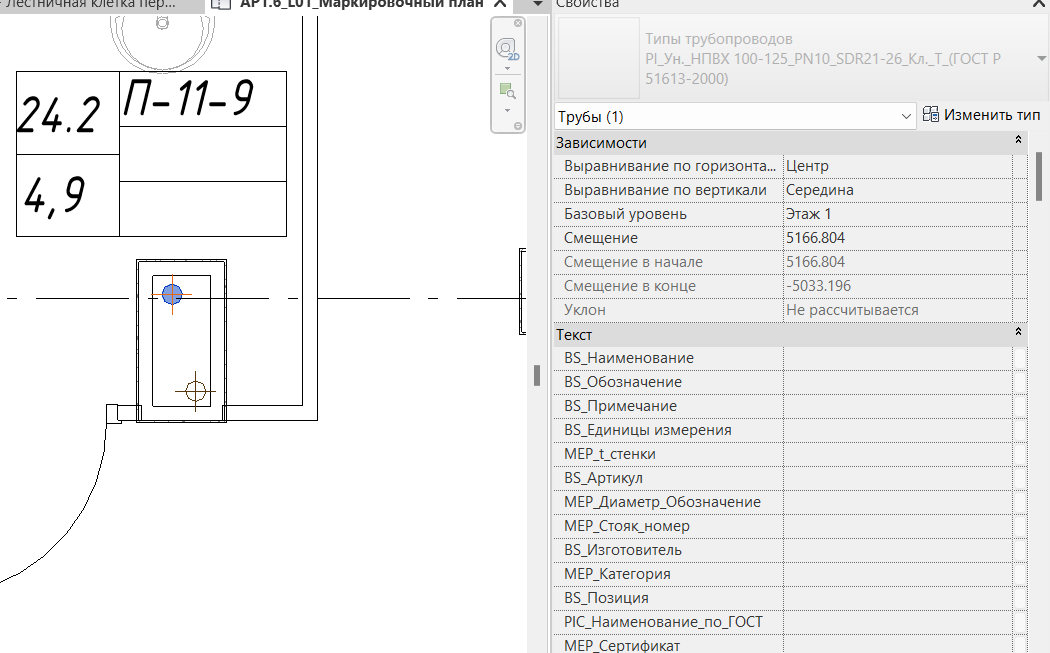Select the АР1.6_L01_Маркировочный план tab
The image size is (1050, 653).
pyautogui.click(x=362, y=4)
